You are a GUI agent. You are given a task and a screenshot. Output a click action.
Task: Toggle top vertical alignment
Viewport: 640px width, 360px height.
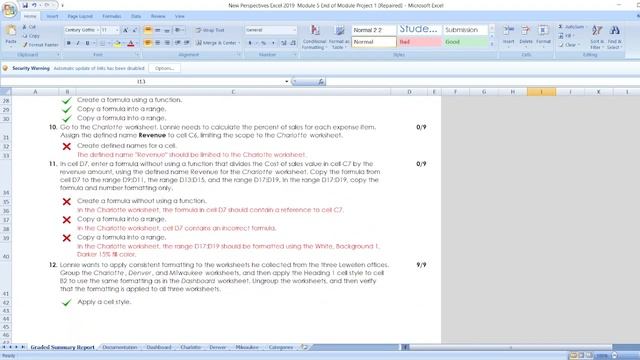tap(148, 30)
